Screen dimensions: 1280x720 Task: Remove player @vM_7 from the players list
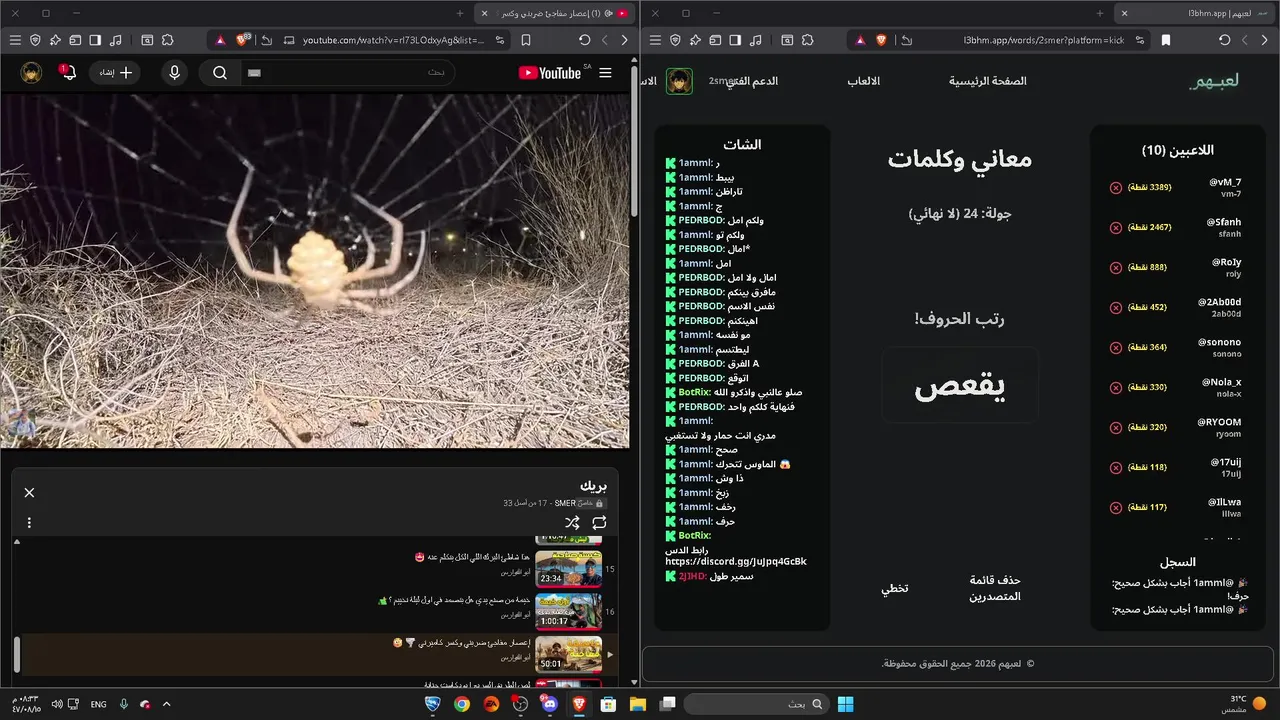pyautogui.click(x=1116, y=188)
